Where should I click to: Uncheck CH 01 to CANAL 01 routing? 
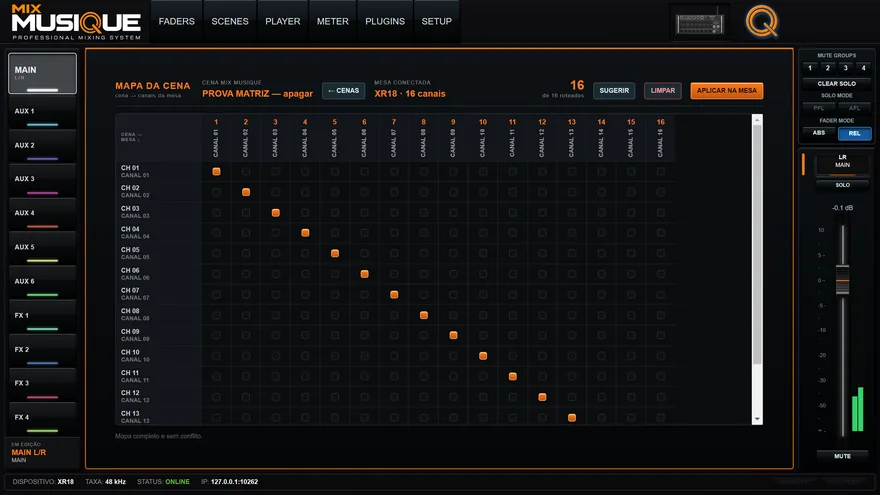216,172
